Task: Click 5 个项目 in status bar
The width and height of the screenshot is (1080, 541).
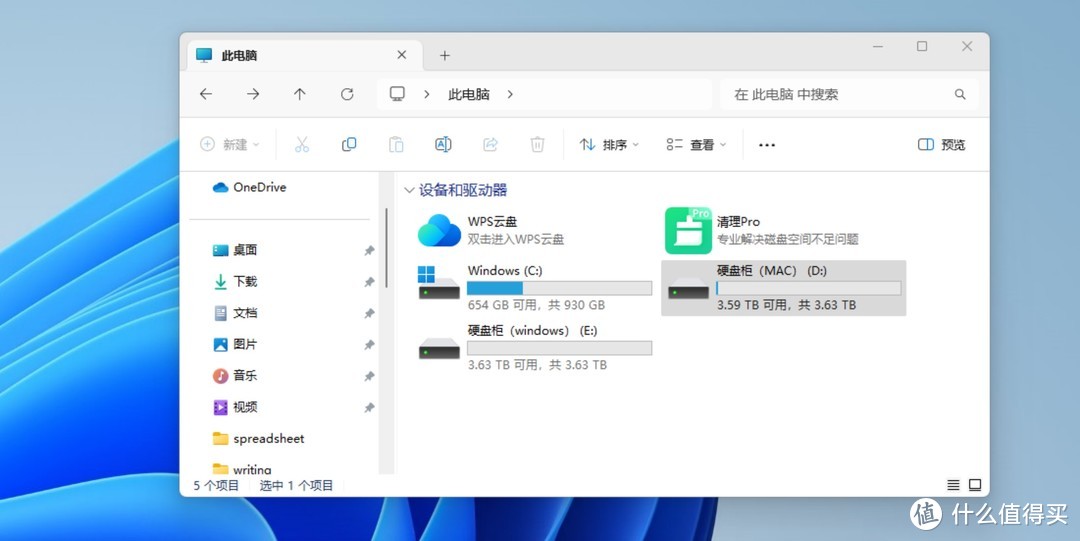Action: [216, 485]
